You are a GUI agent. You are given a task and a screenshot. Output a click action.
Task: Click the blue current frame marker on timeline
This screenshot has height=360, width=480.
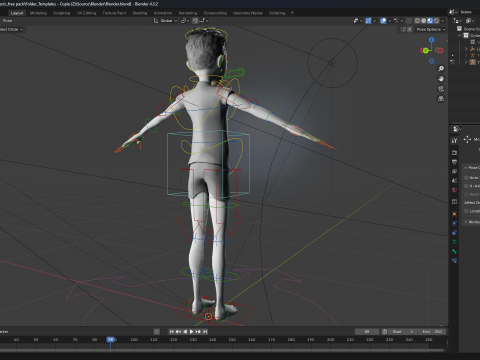click(110, 339)
